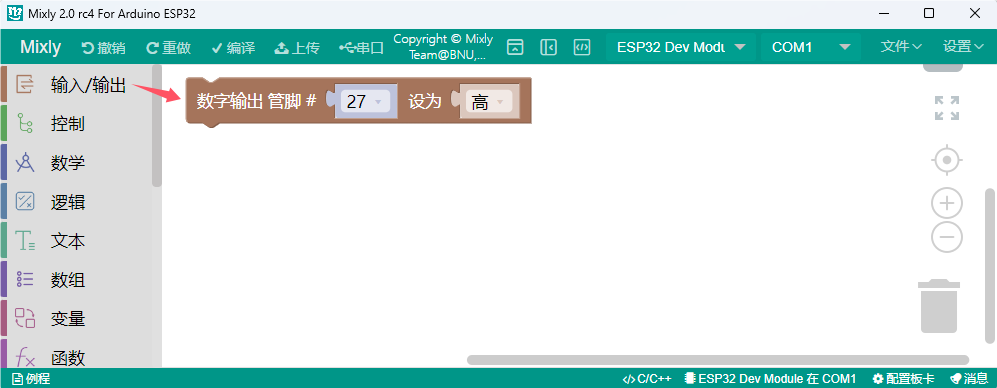Click the Copyright Mixly Team text
This screenshot has height=388, width=997.
(x=443, y=47)
